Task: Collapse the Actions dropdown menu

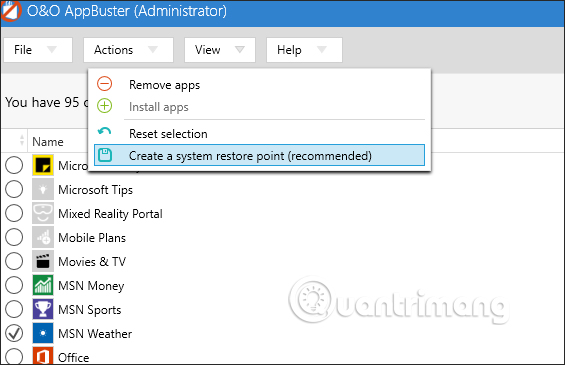Action: click(x=128, y=50)
